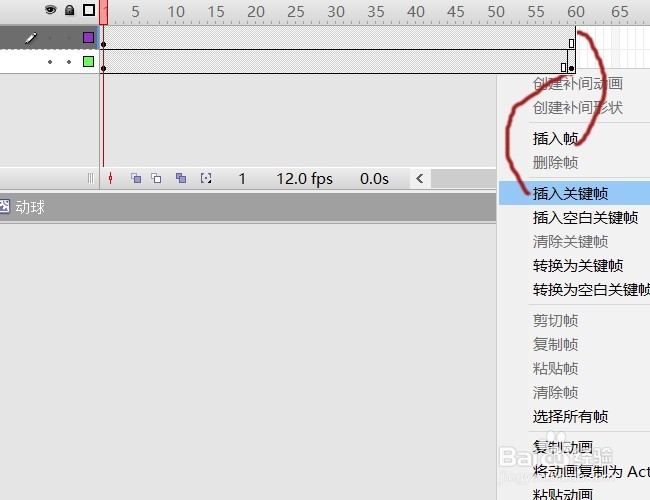Click the purple outline swatch of top layer

pyautogui.click(x=88, y=38)
